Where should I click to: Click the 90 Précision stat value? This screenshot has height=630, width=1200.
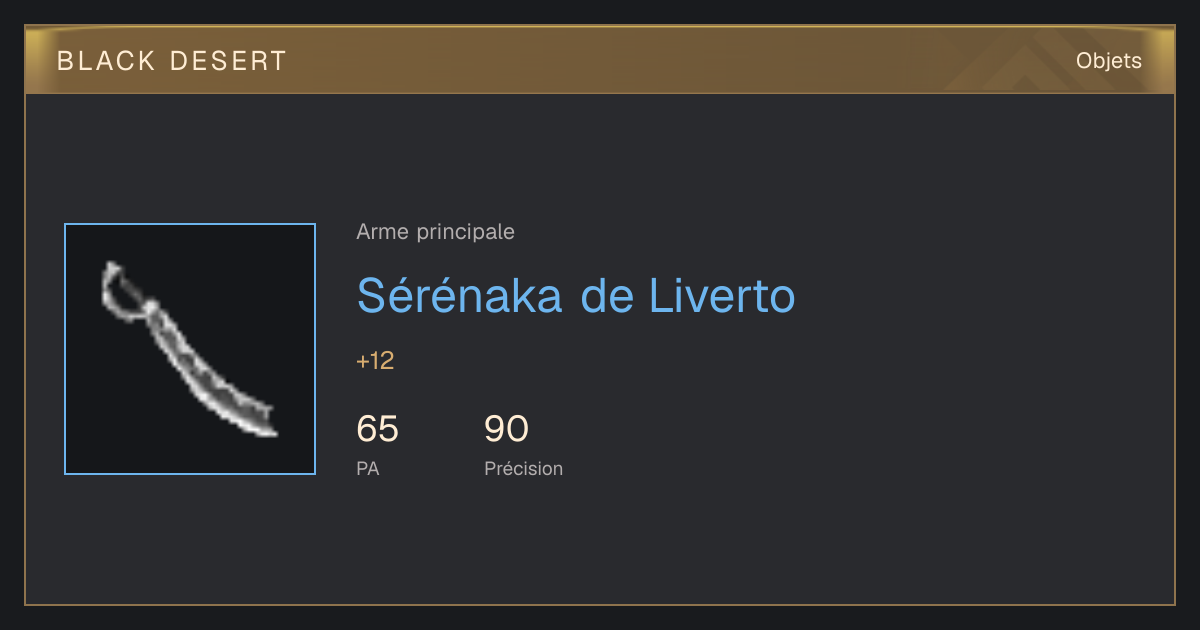[506, 429]
